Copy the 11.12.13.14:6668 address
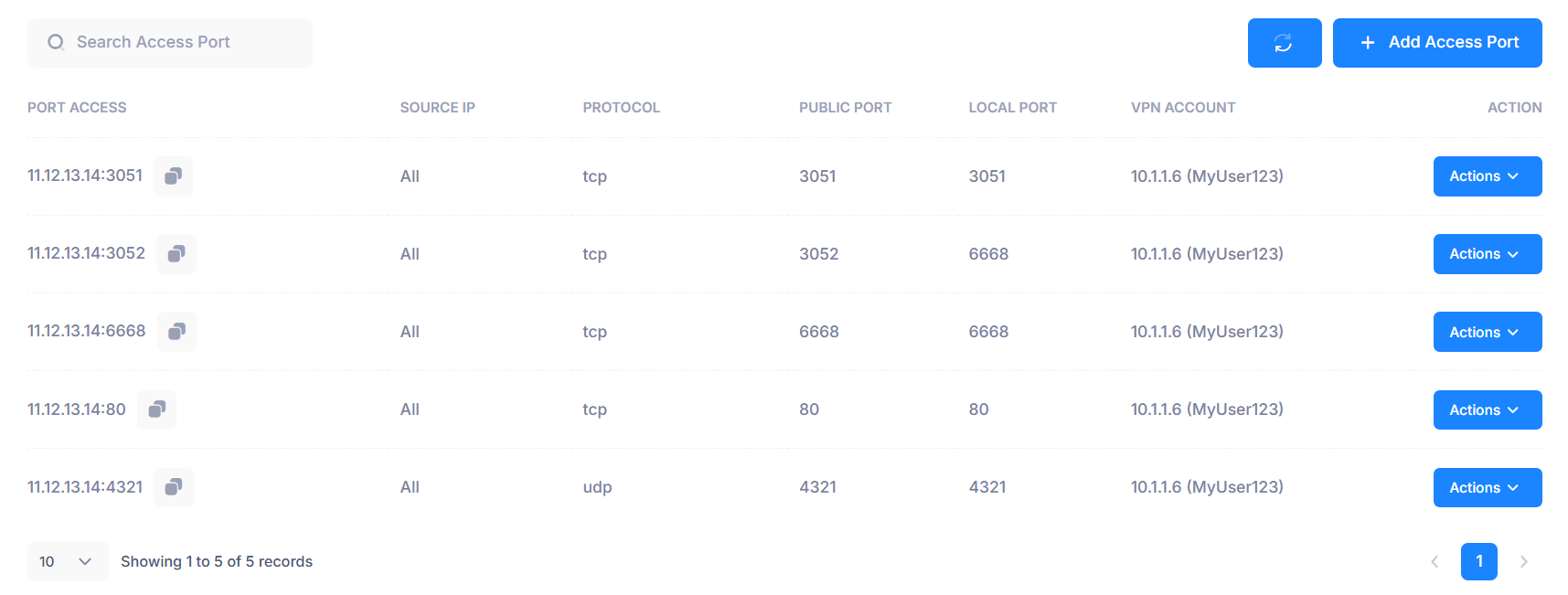The height and width of the screenshot is (595, 1568). click(176, 331)
